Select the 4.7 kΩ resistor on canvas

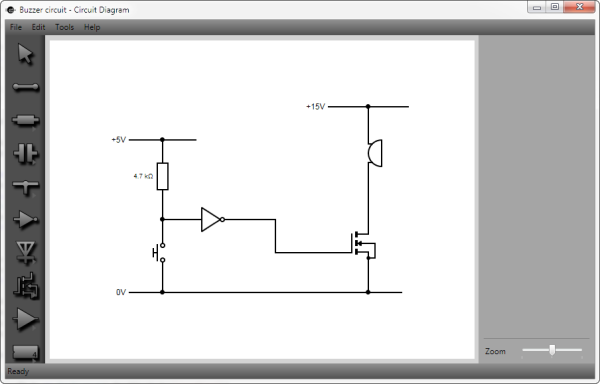pos(163,176)
